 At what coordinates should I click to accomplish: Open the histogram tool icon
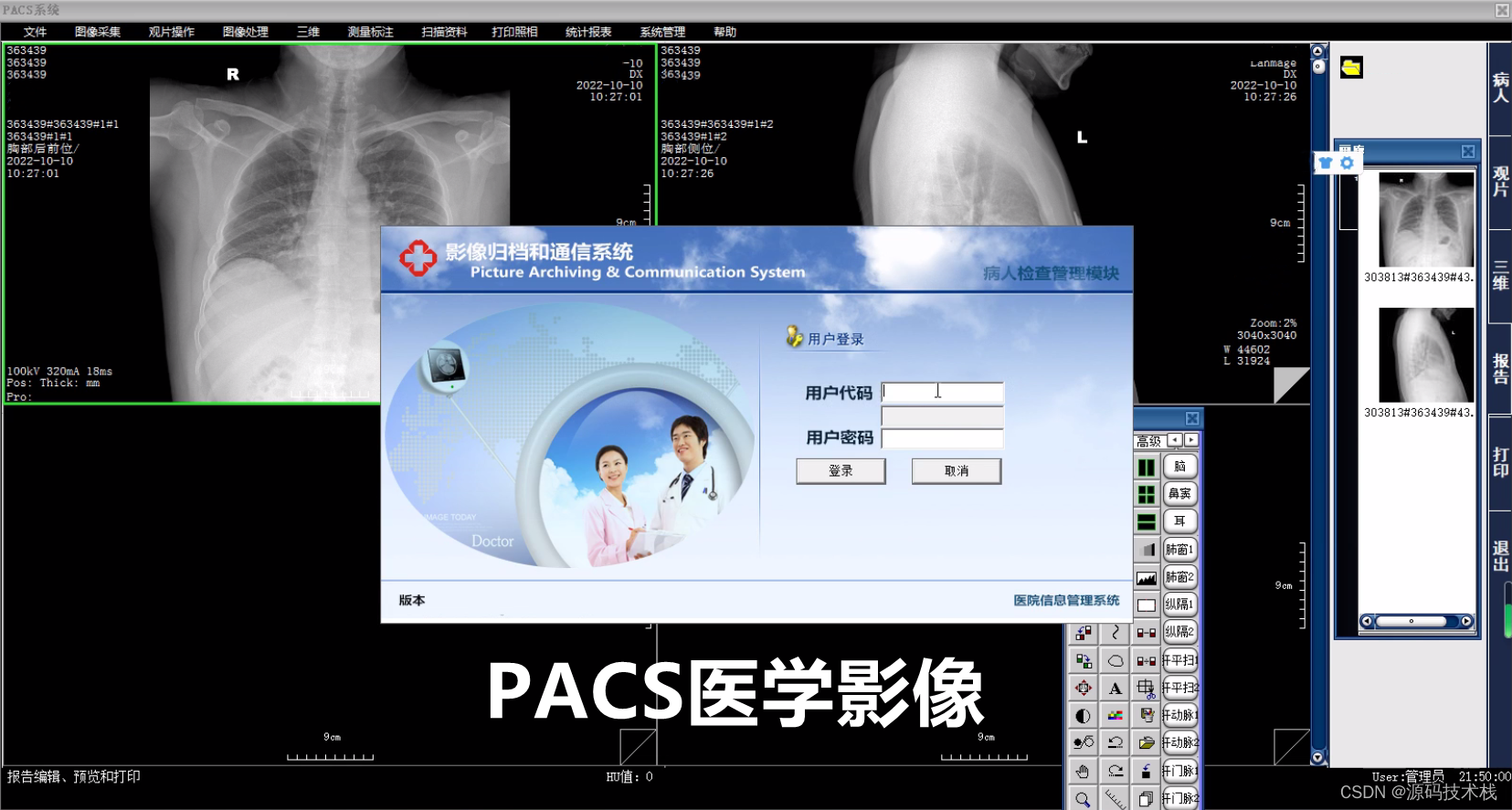click(x=1147, y=577)
